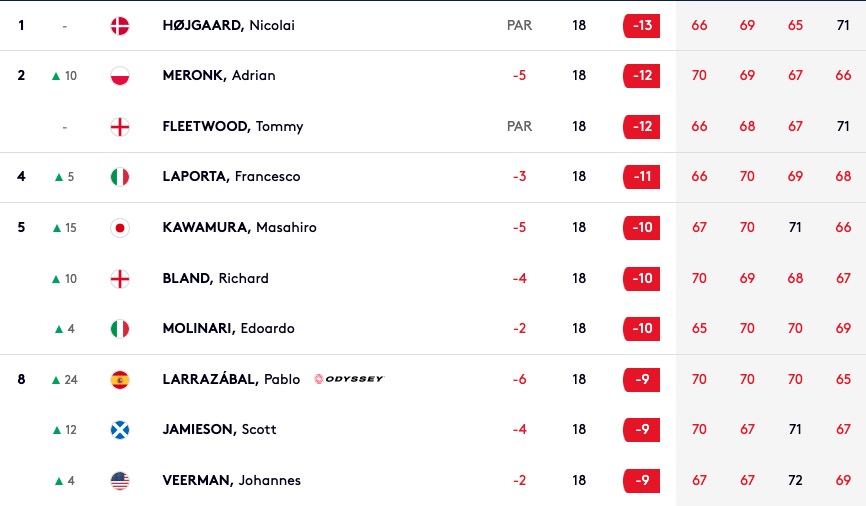Click Højgaard's red -13 total score badge

pyautogui.click(x=642, y=25)
